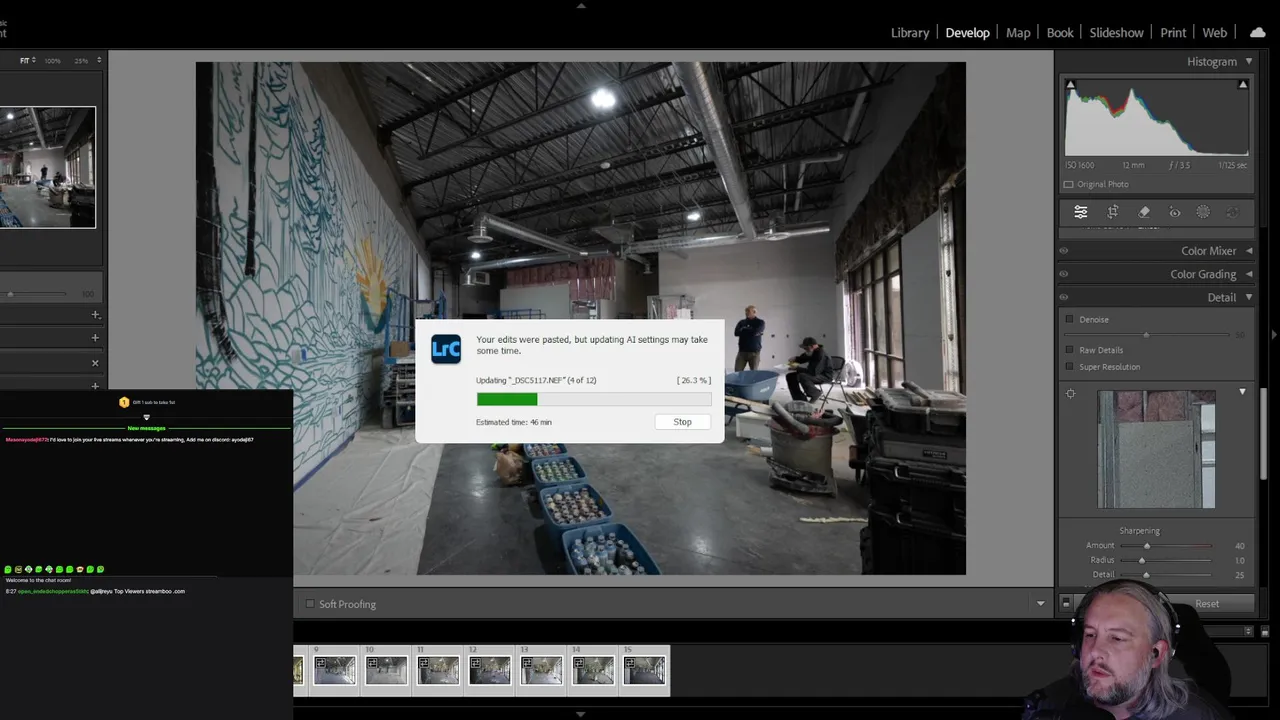Enable the Super Resolution checkbox
This screenshot has width=1280, height=720.
coord(1069,367)
